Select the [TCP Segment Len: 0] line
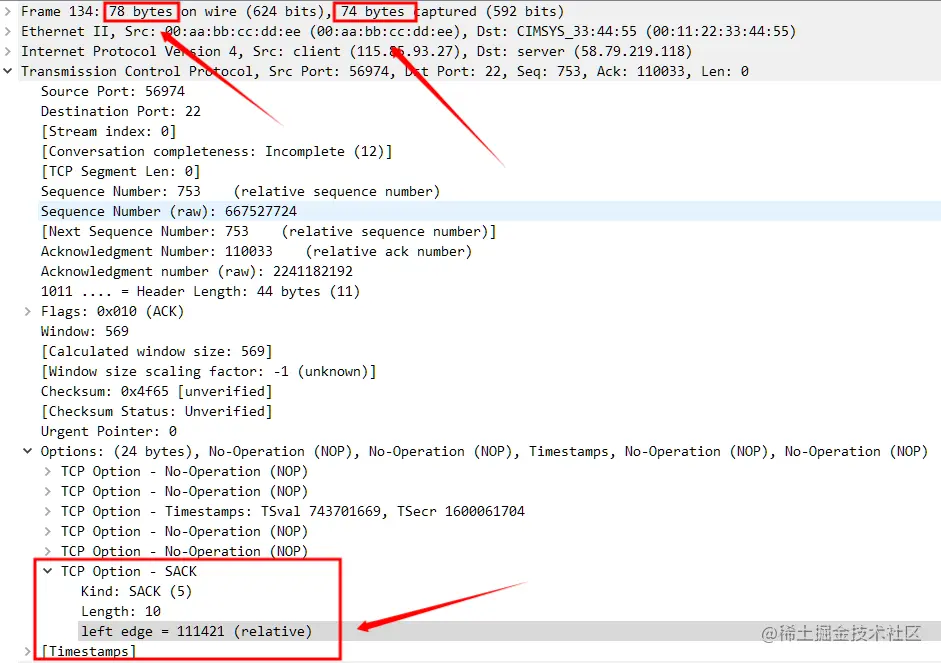The height and width of the screenshot is (663, 941). (121, 171)
